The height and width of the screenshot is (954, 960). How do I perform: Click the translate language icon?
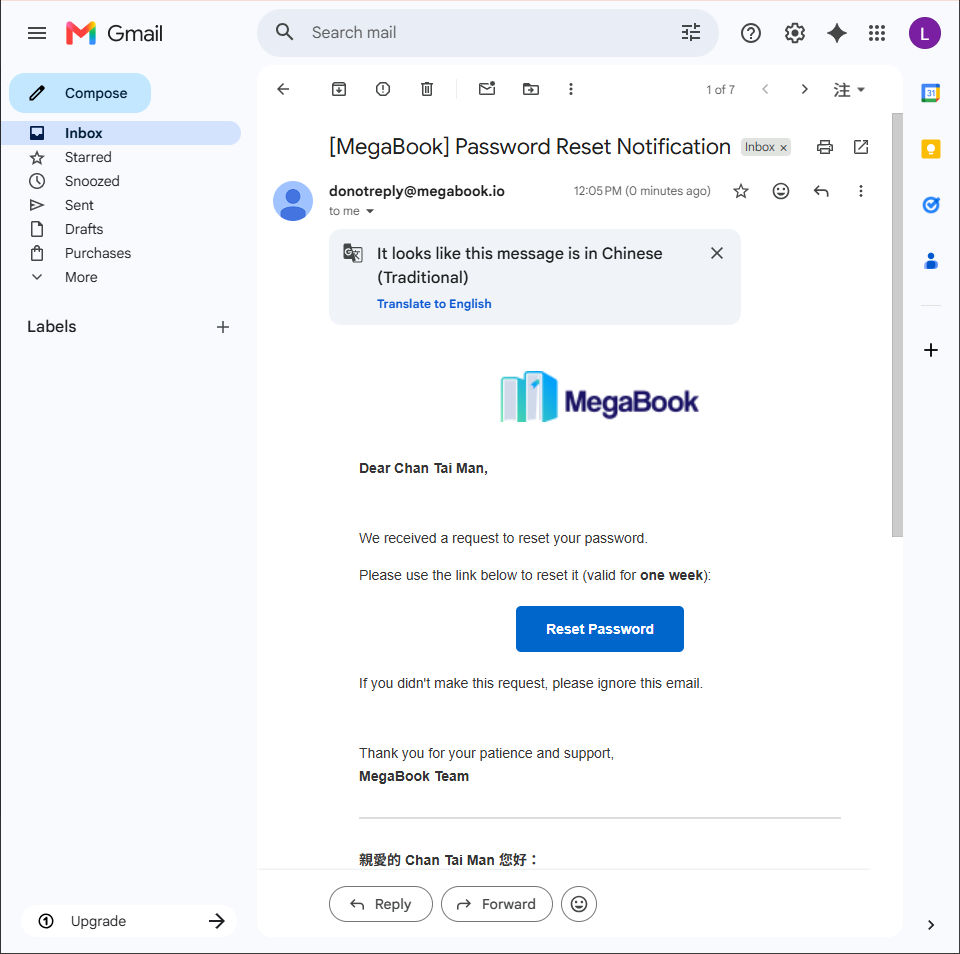tap(353, 253)
